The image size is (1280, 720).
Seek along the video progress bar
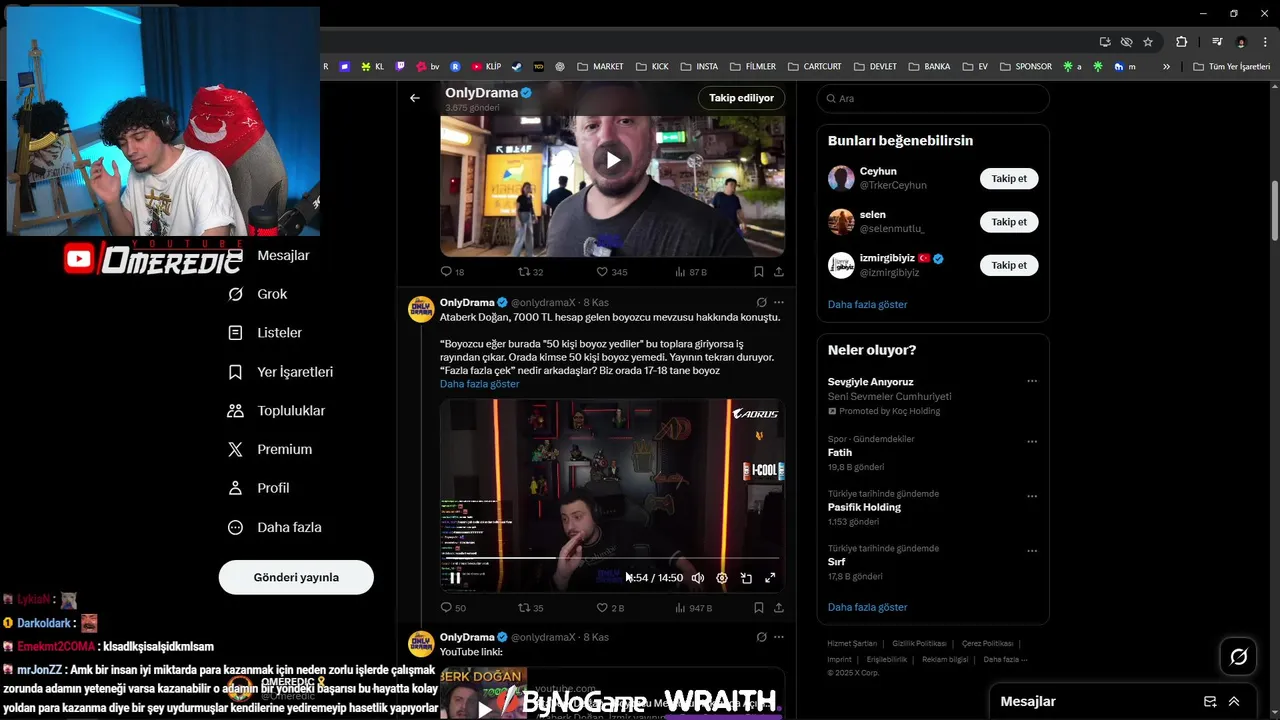[612, 558]
